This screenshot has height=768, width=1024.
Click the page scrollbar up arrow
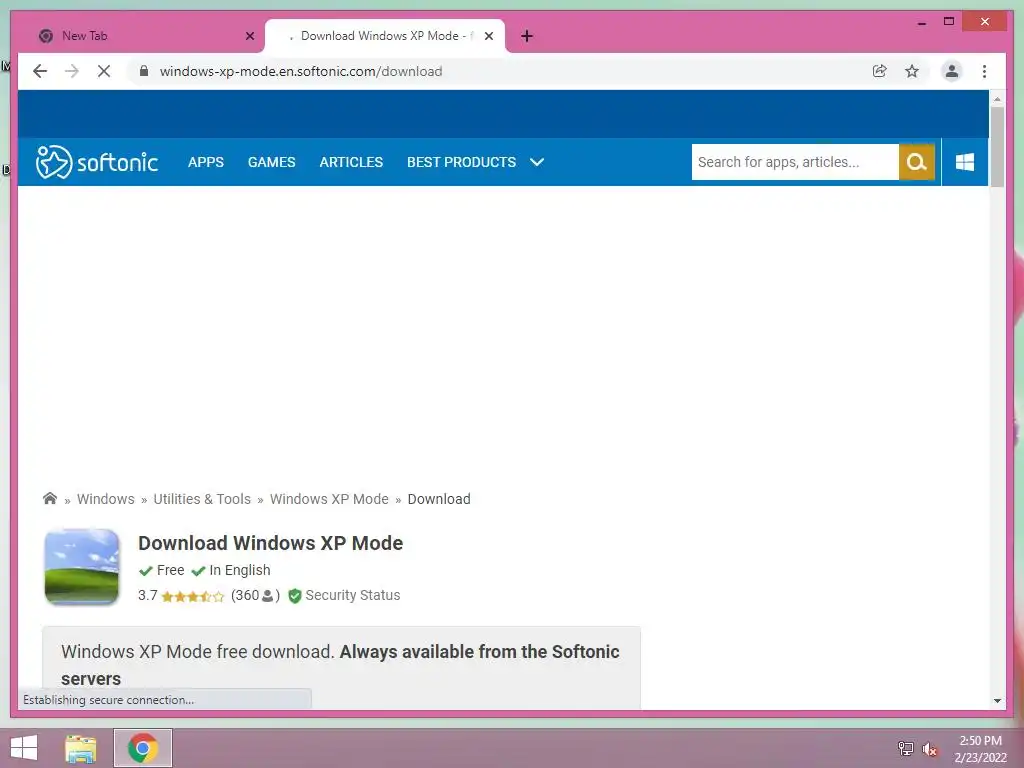coord(997,99)
